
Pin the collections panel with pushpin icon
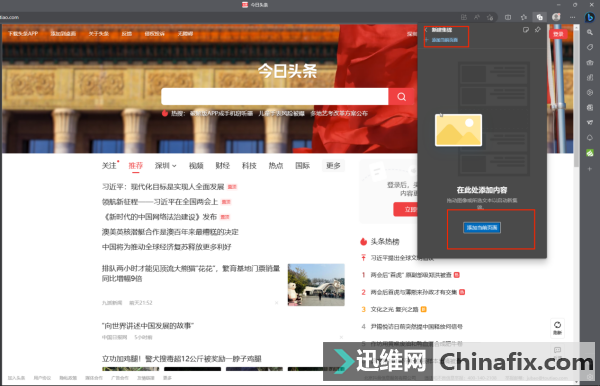pyautogui.click(x=538, y=30)
